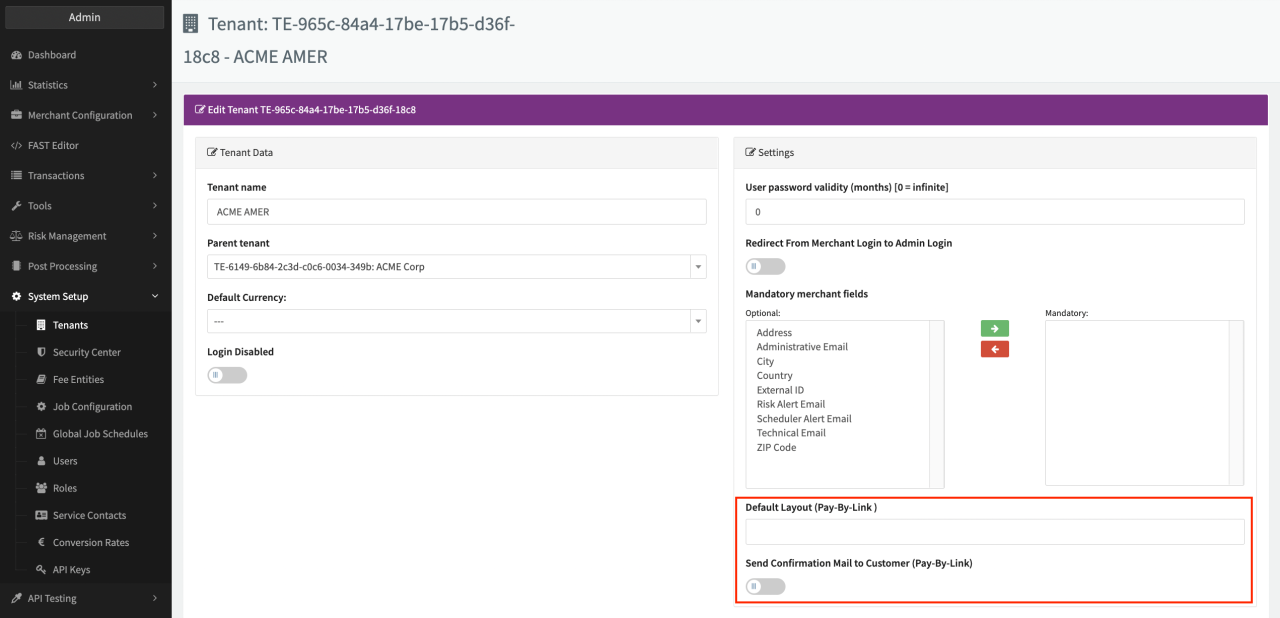Click the edit icon next to Tenant Data

(212, 153)
